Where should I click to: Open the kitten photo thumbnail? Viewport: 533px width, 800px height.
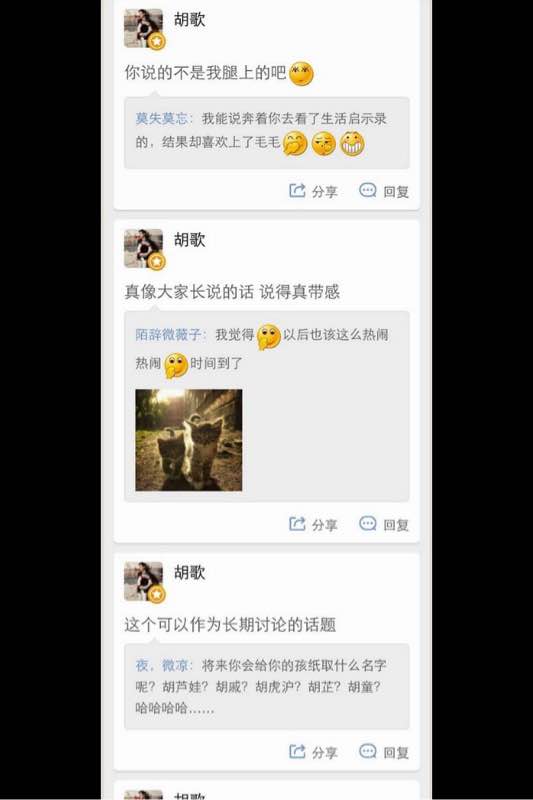coord(189,440)
